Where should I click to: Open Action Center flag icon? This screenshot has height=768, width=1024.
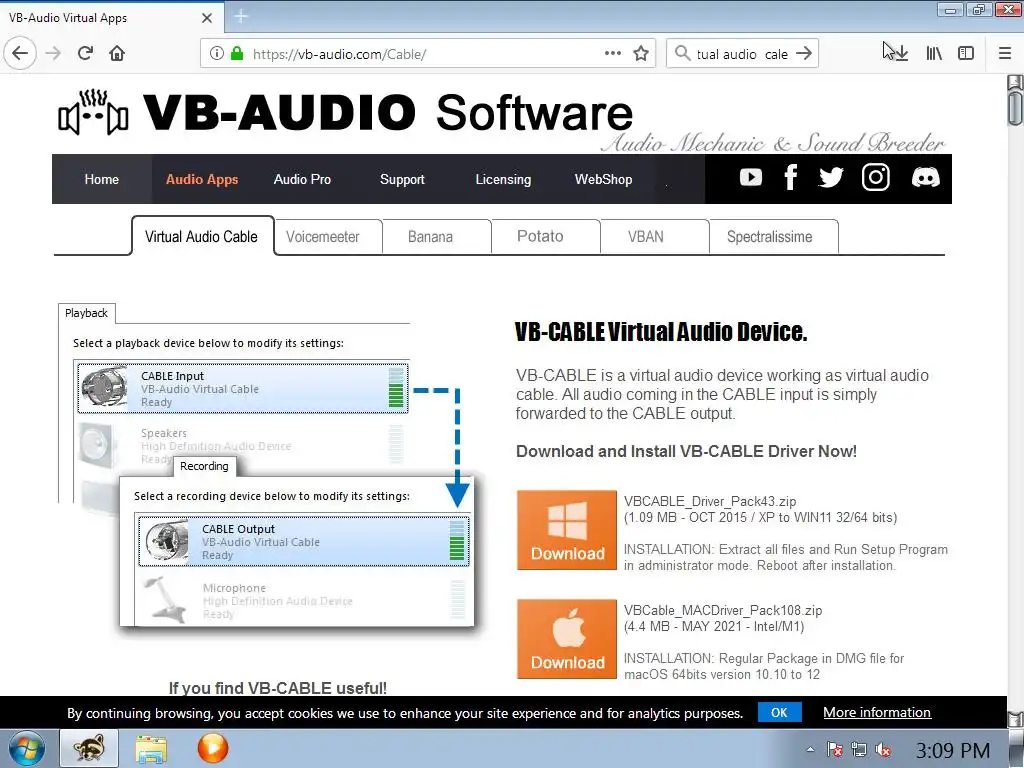tap(834, 750)
